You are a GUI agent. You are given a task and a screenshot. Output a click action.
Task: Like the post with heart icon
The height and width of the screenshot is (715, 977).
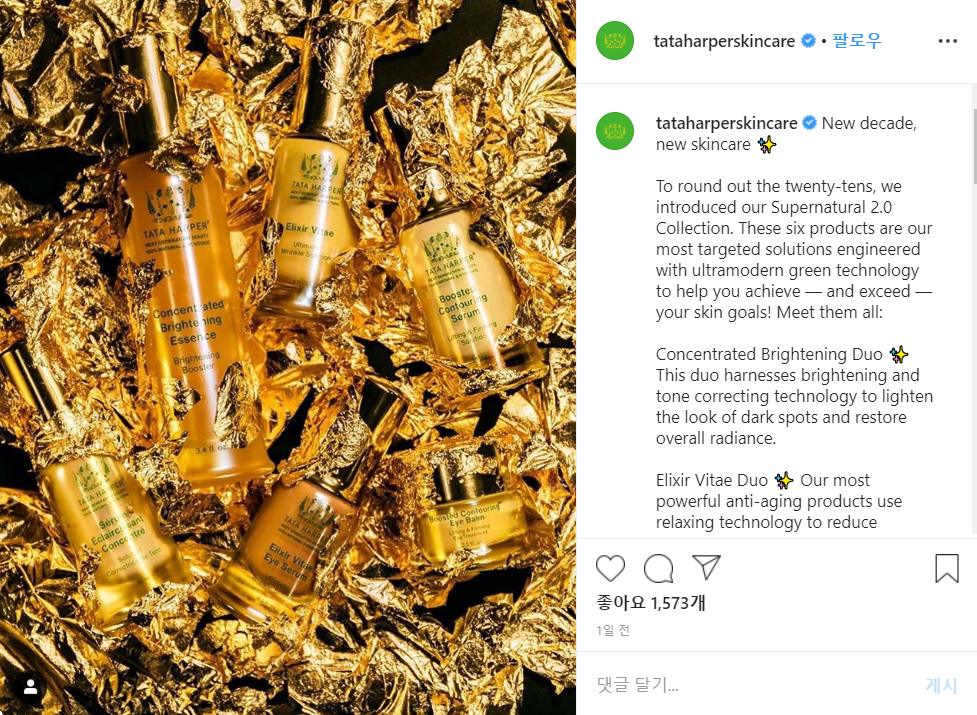[610, 568]
